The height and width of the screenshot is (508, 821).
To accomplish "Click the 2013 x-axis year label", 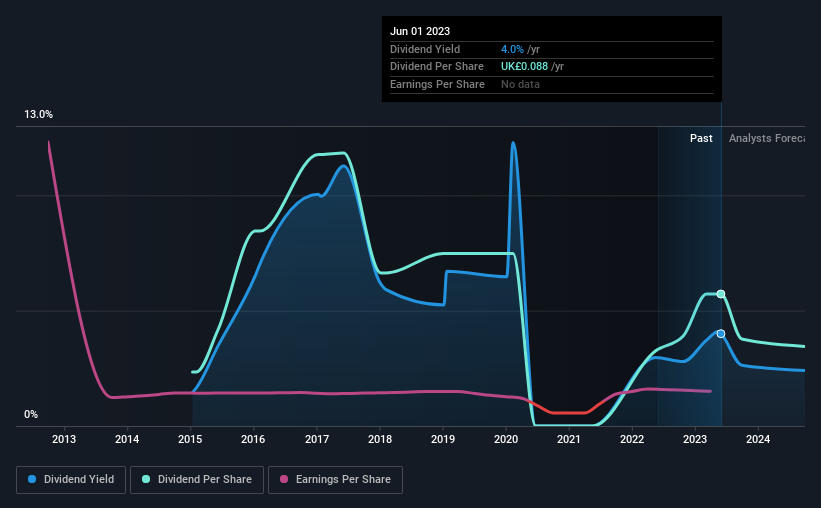I will [64, 439].
